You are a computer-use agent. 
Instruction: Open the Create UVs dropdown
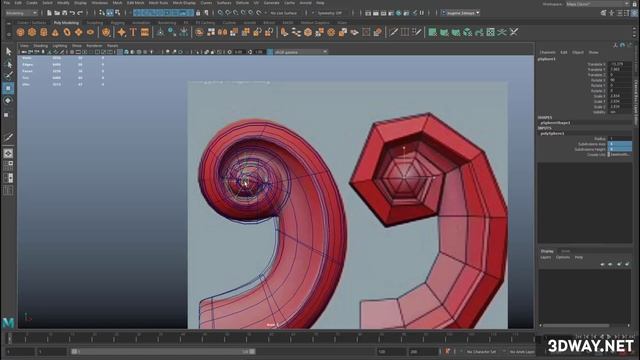click(620, 155)
